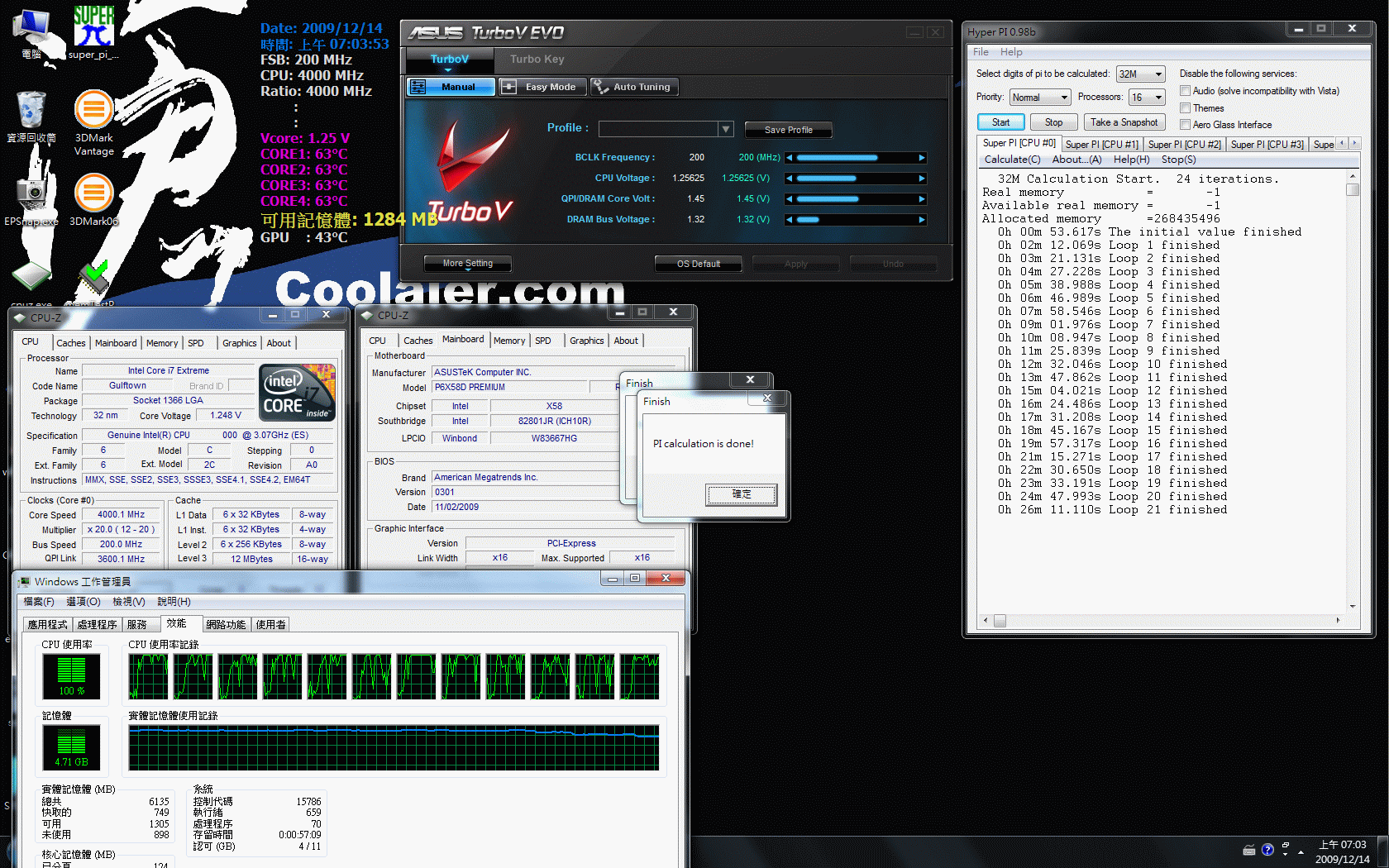Image resolution: width=1389 pixels, height=868 pixels.
Task: Open Graphics tab in left CPU-Z window
Action: [240, 343]
